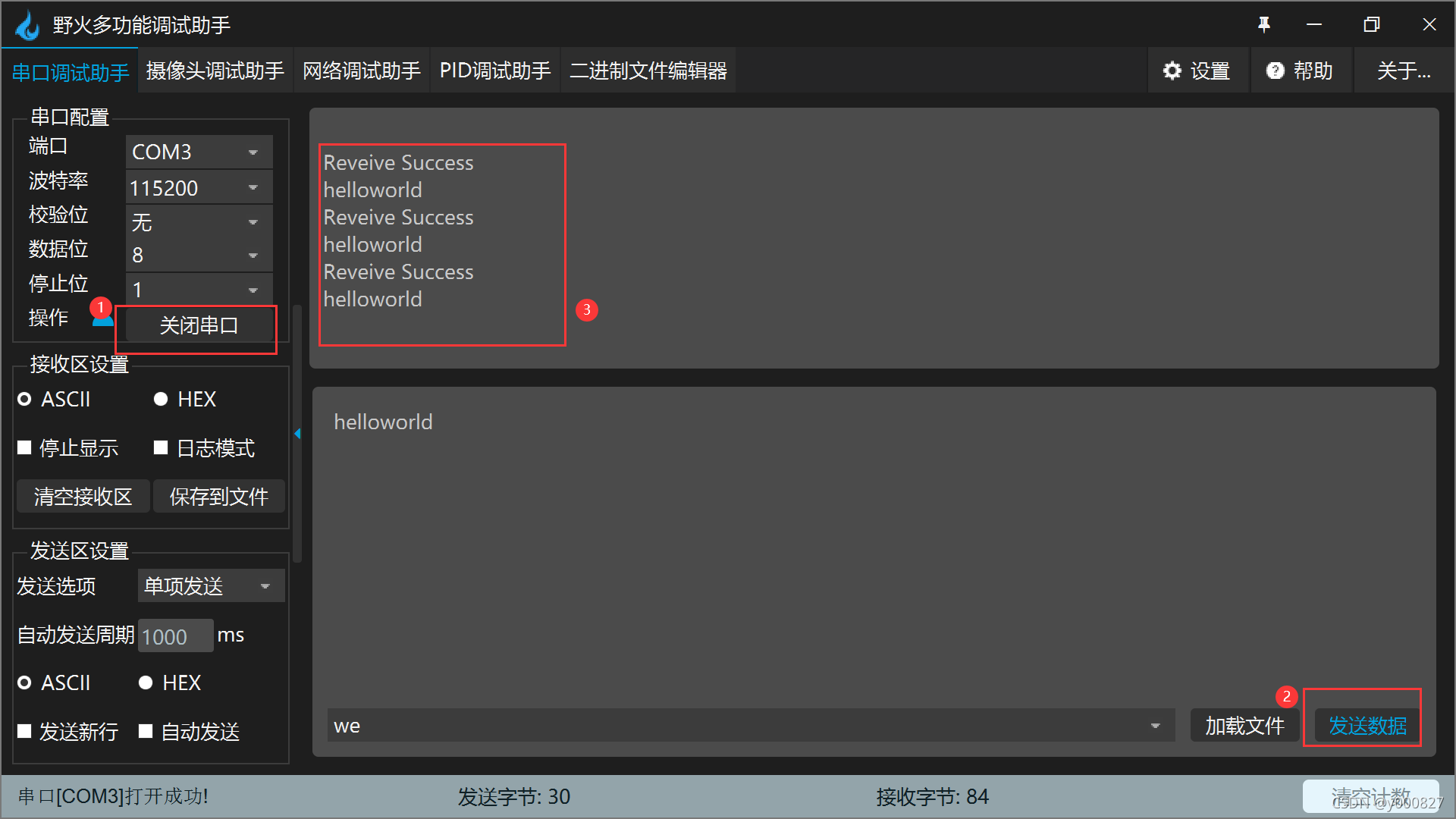Click 关闭串口 button

coord(199,326)
